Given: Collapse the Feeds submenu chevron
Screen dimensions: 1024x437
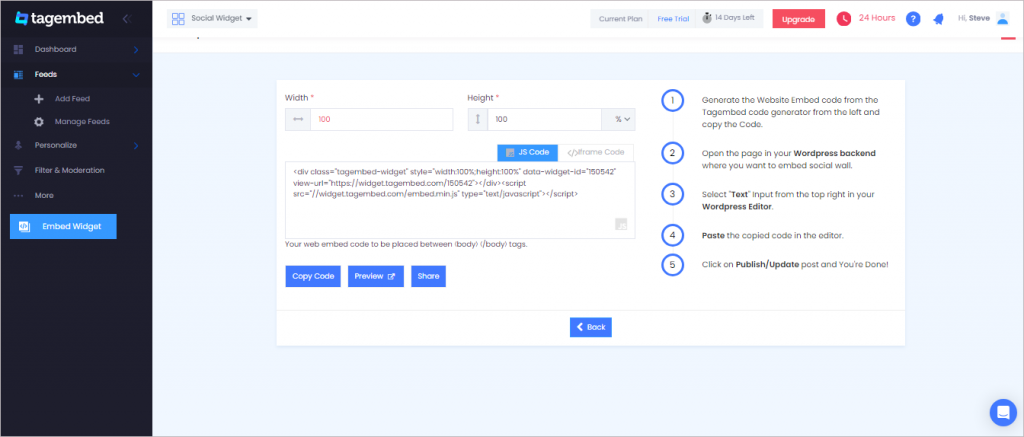Looking at the screenshot, I should pyautogui.click(x=136, y=75).
